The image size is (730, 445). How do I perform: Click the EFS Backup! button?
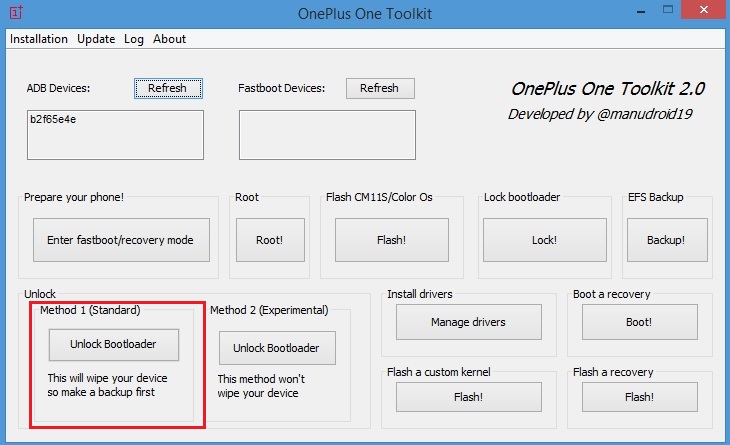[667, 240]
